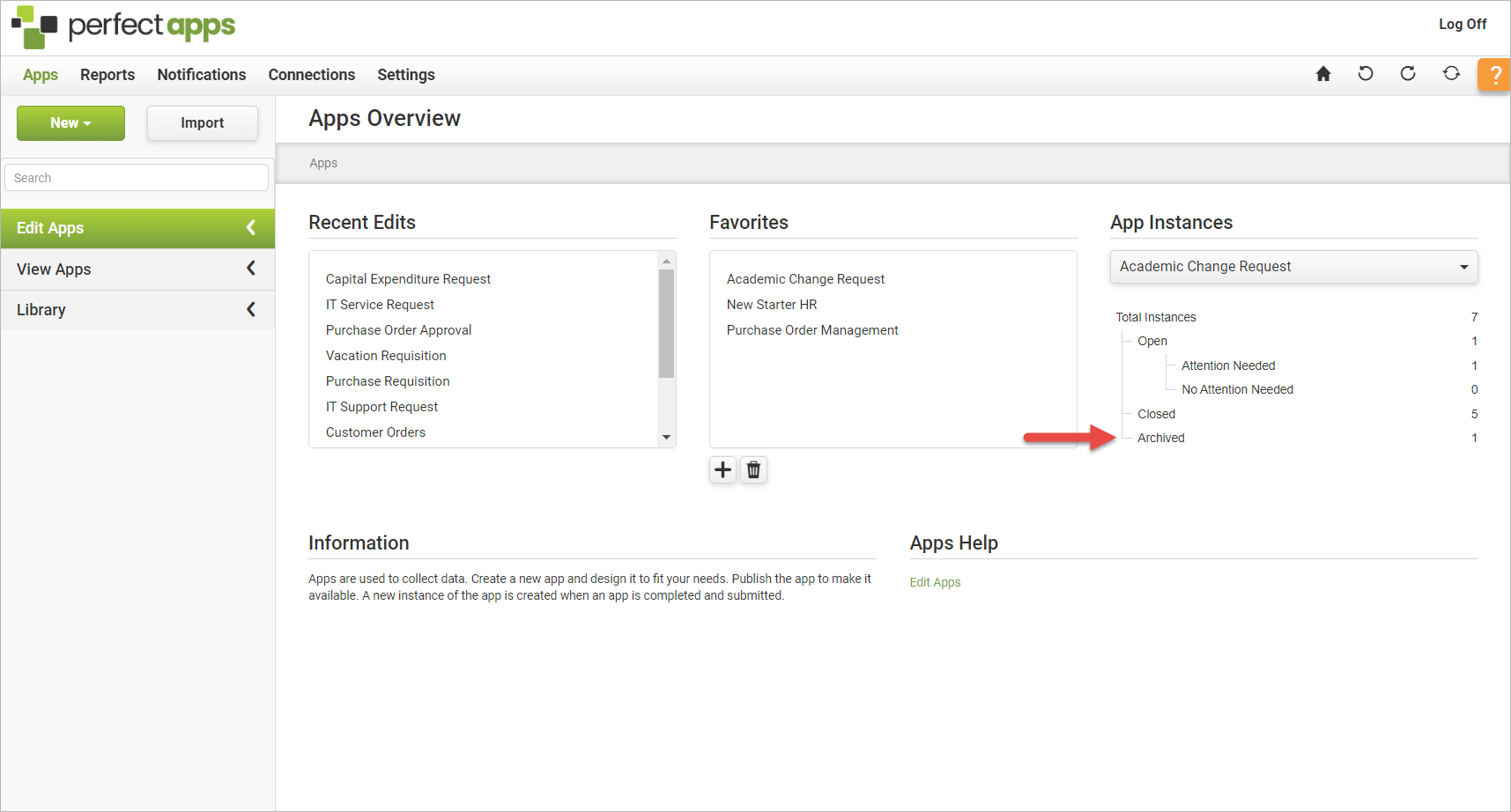Screen dimensions: 1511x812
Task: Click the two-arrow refresh sync icon
Action: click(1451, 74)
